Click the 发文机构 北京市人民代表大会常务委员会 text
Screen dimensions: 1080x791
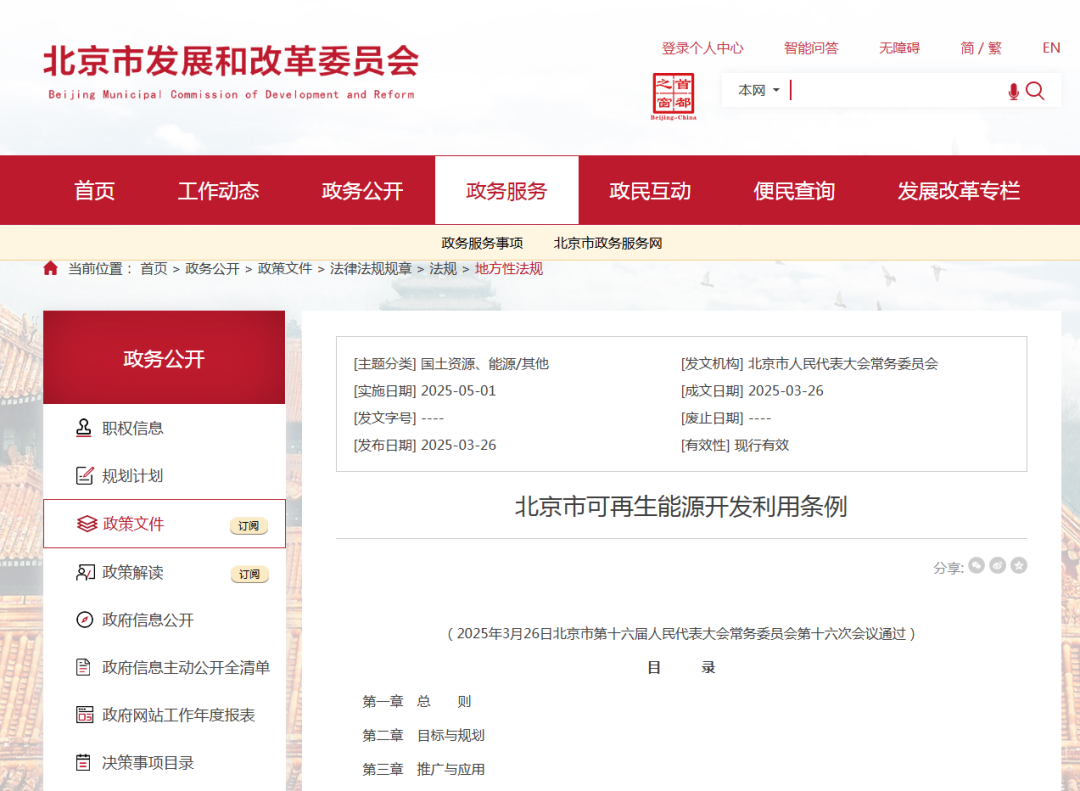coord(810,363)
